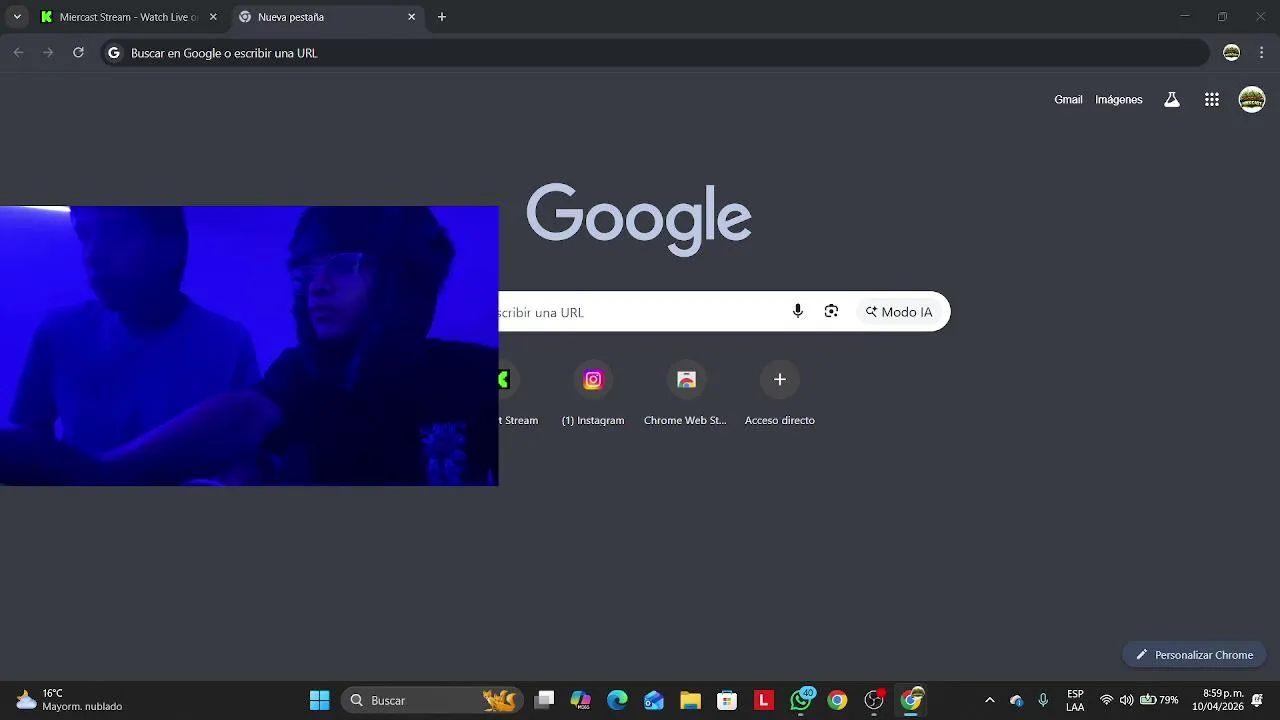The image size is (1280, 720).
Task: Open the Chrome profile avatar in toolbar
Action: coord(1232,53)
